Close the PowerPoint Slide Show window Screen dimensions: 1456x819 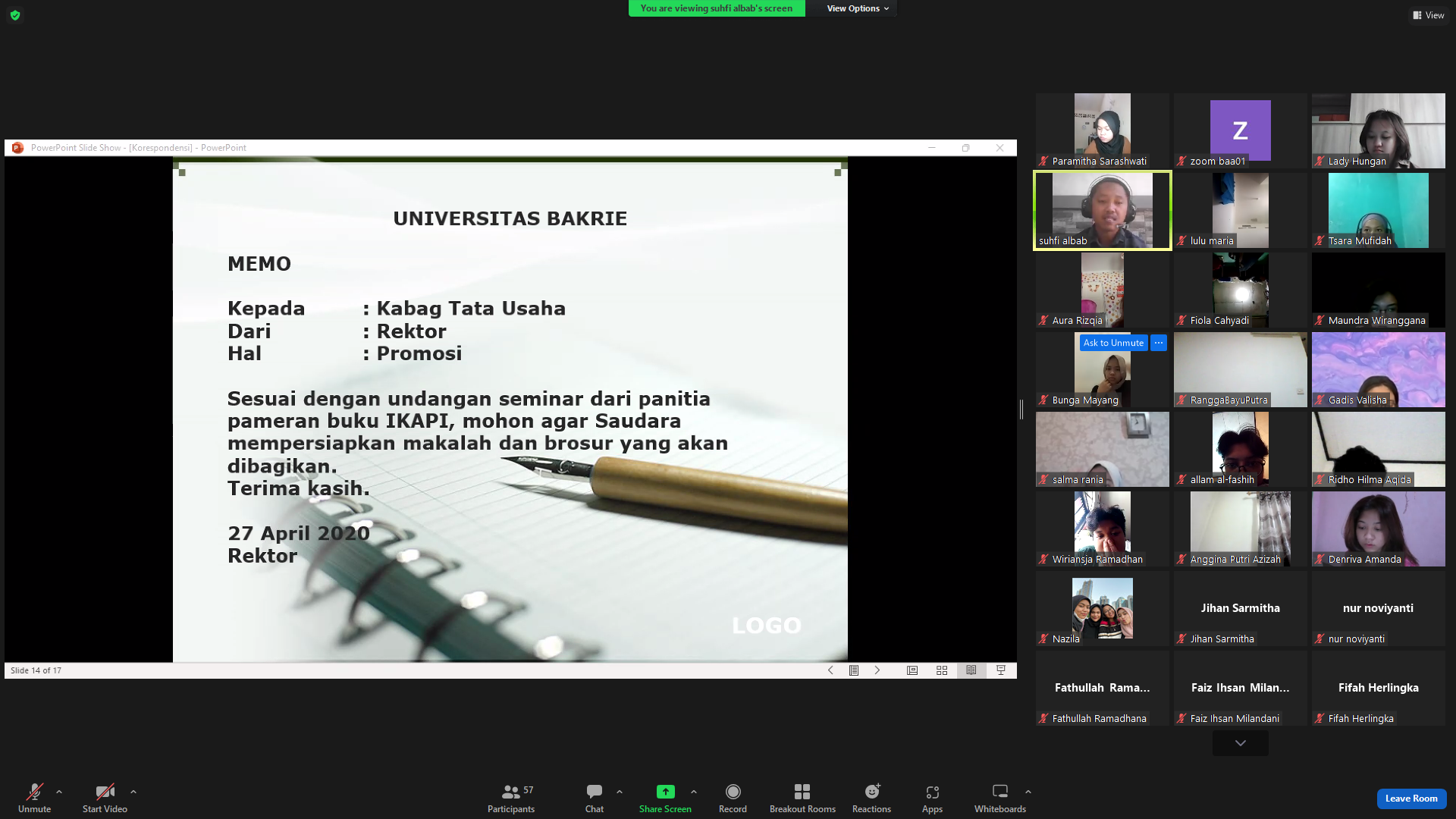pos(1000,148)
